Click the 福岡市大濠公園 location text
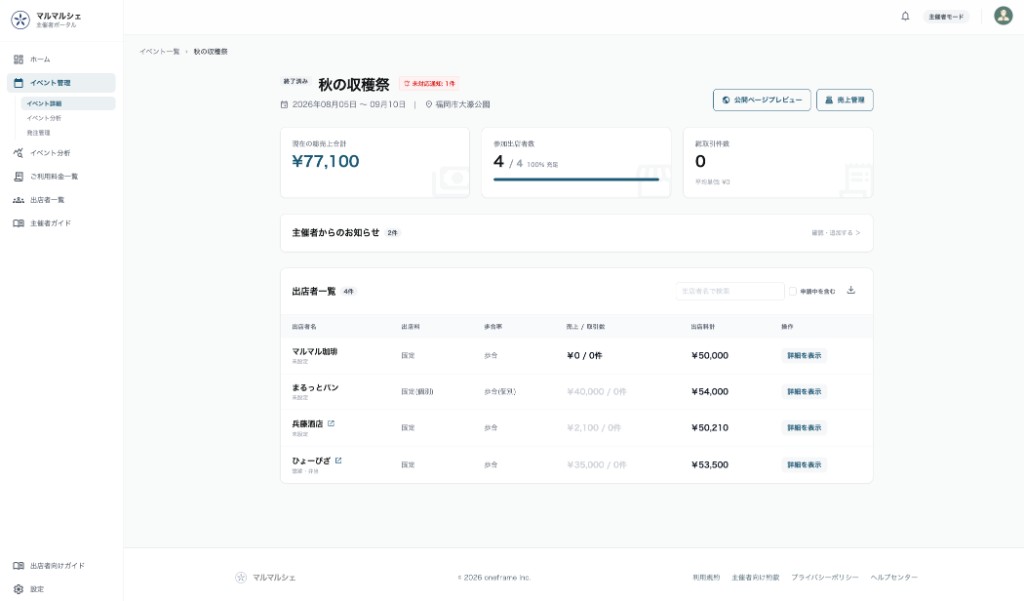1024x601 pixels. point(462,105)
